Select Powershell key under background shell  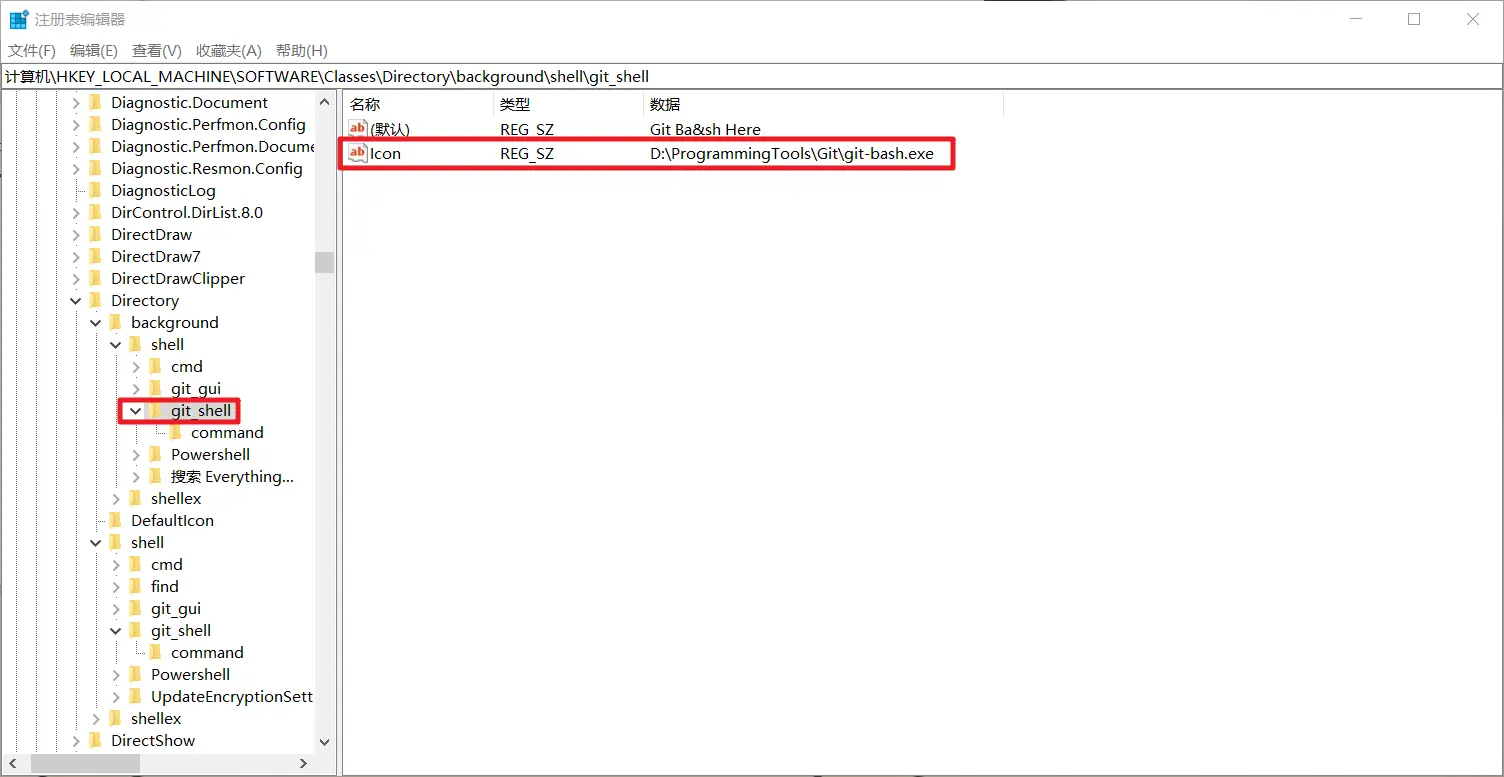pos(210,454)
